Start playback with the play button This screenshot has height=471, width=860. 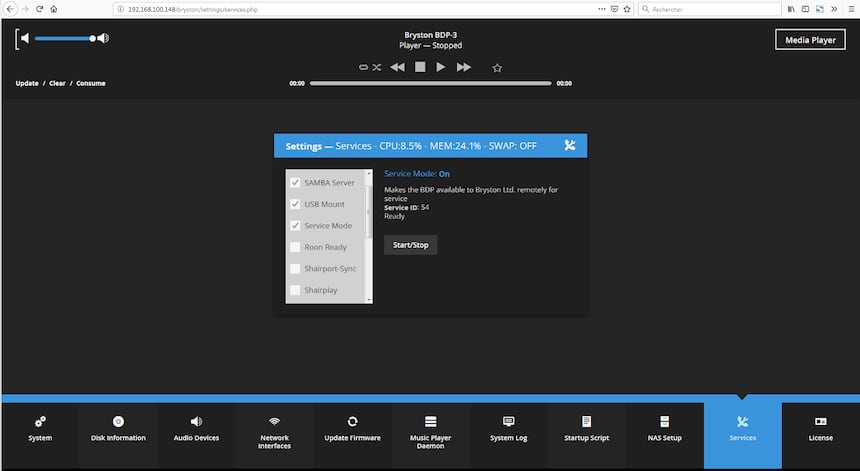point(440,67)
